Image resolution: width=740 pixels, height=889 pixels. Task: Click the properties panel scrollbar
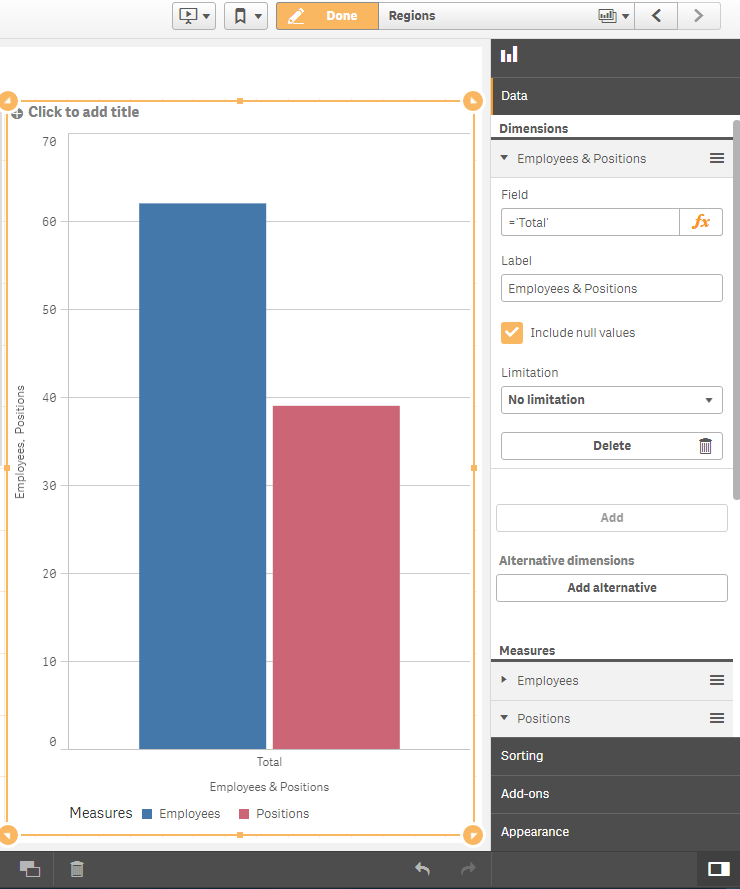click(x=736, y=310)
